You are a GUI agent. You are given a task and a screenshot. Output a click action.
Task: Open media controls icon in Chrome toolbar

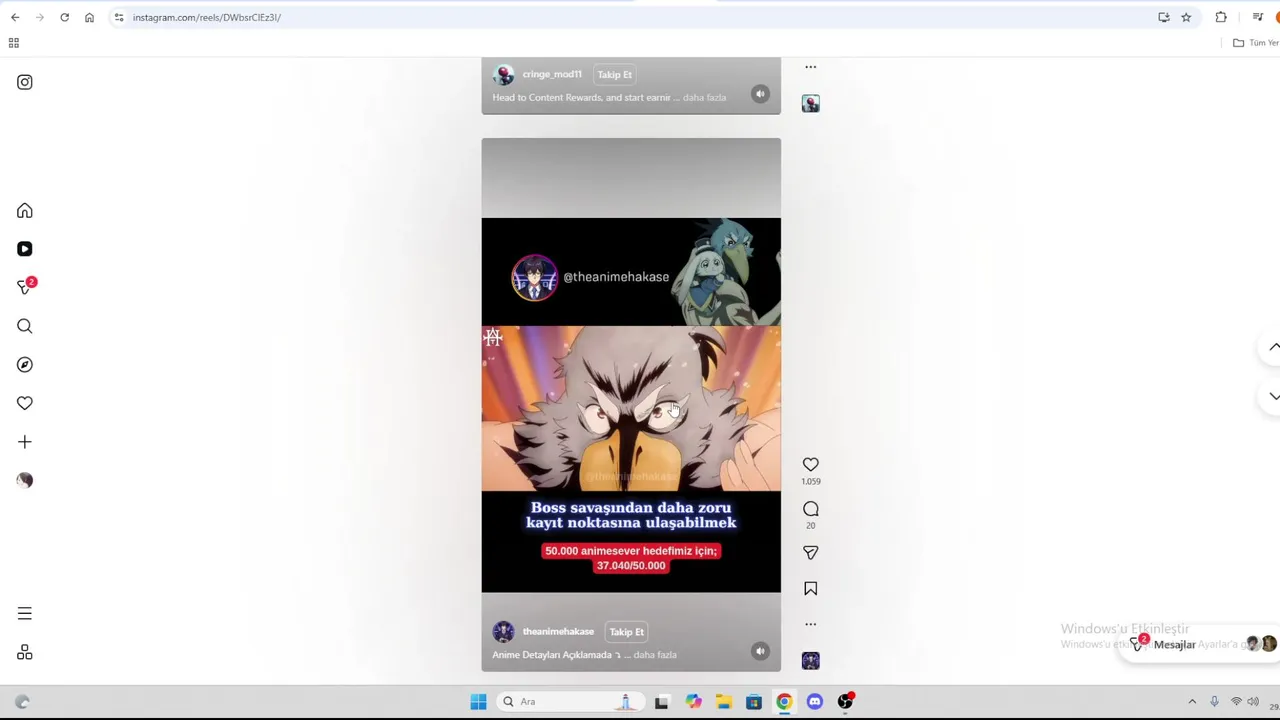(1258, 17)
